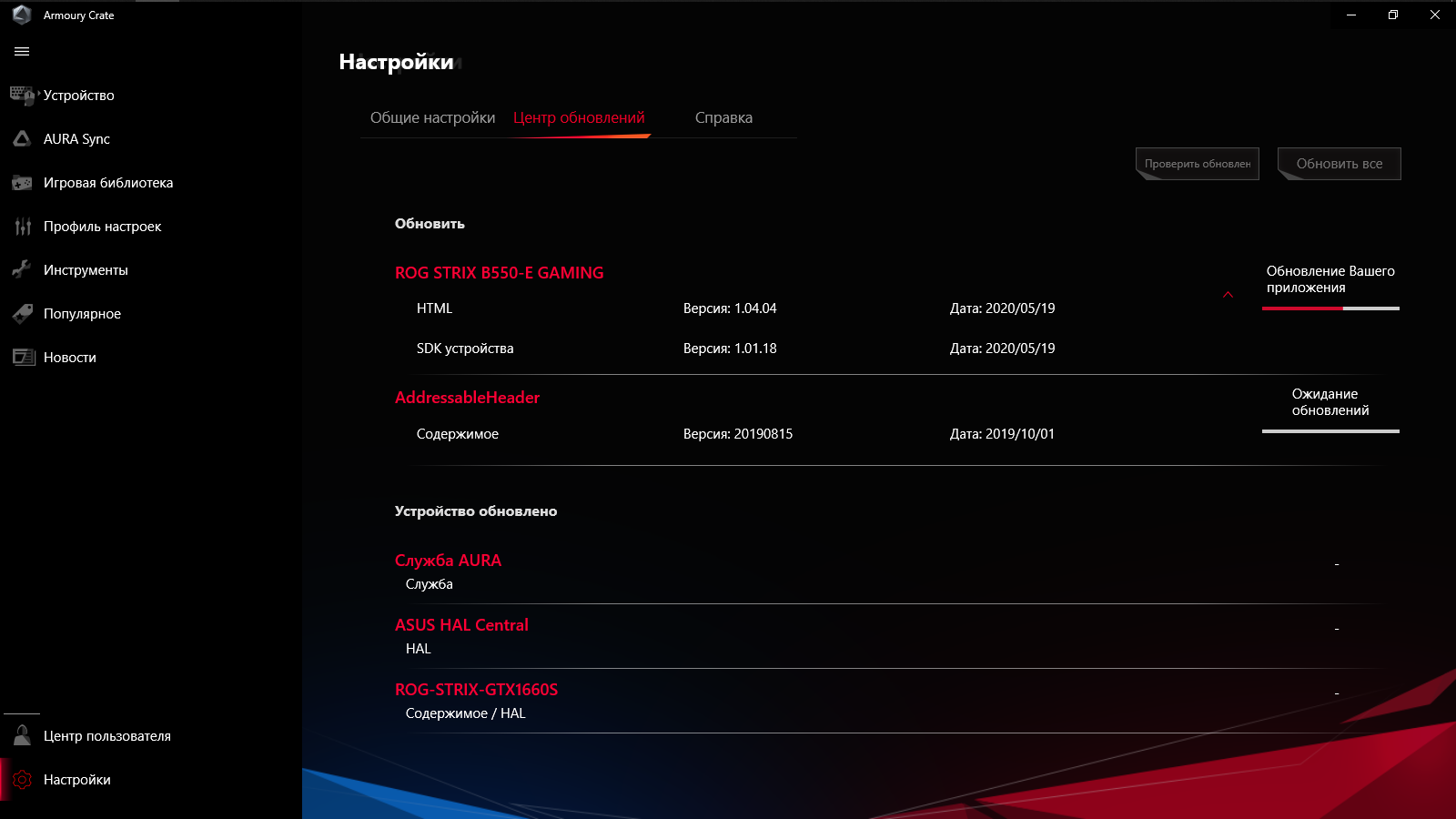The width and height of the screenshot is (1456, 819).
Task: Click the Устройство обновлено section title
Action: click(476, 511)
